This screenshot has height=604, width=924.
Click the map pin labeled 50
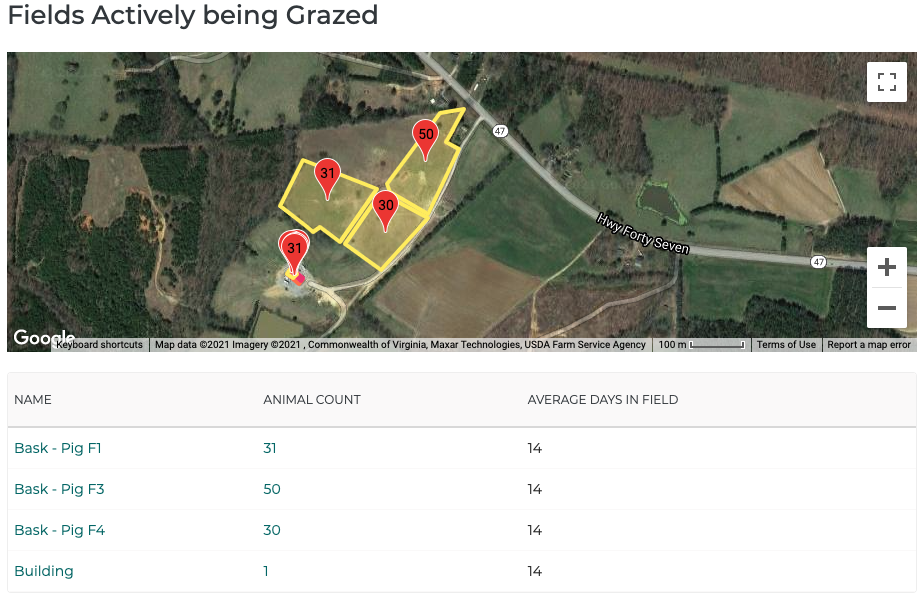[x=426, y=136]
